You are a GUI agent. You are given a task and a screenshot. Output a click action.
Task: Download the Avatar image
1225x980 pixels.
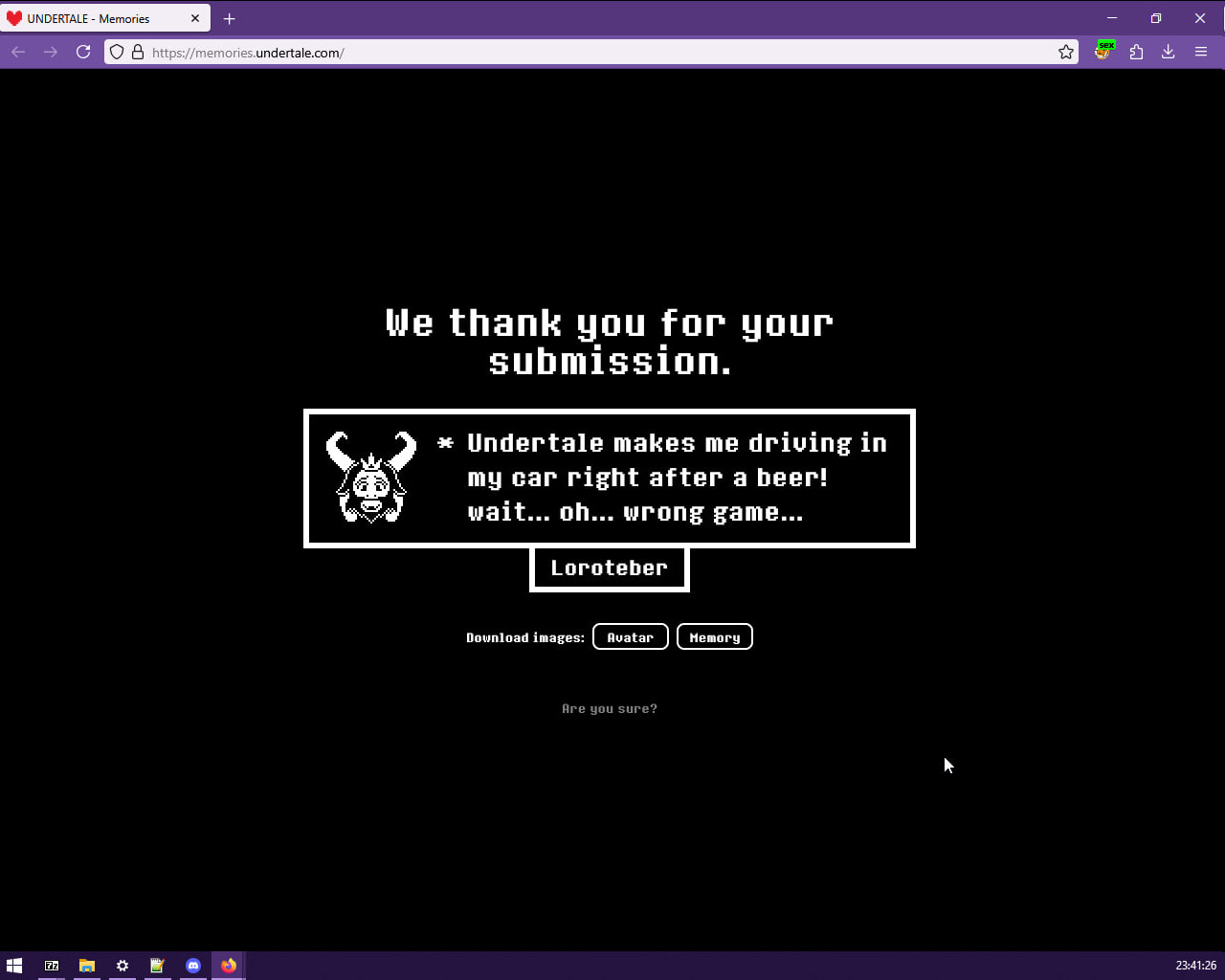point(631,636)
